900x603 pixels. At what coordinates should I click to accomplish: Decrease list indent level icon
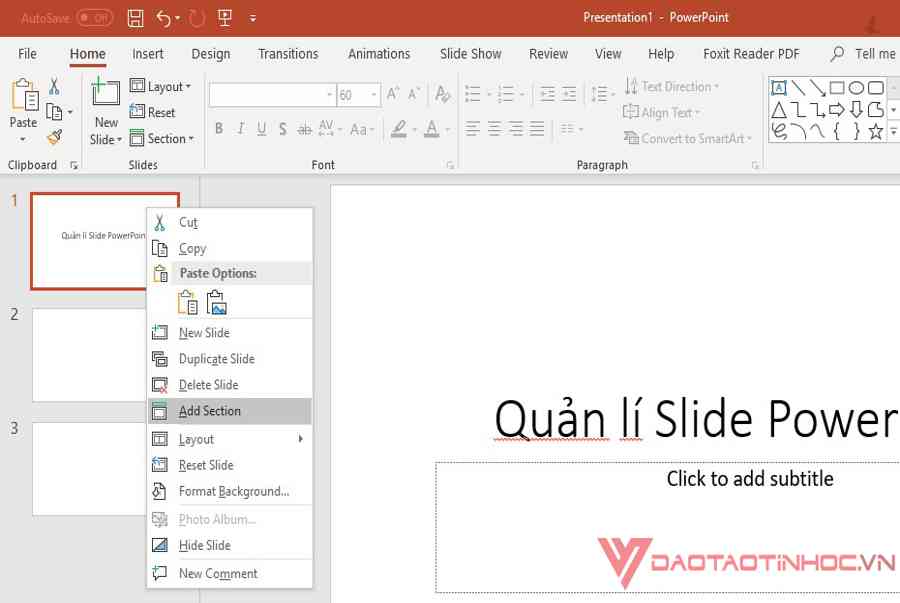tap(547, 94)
